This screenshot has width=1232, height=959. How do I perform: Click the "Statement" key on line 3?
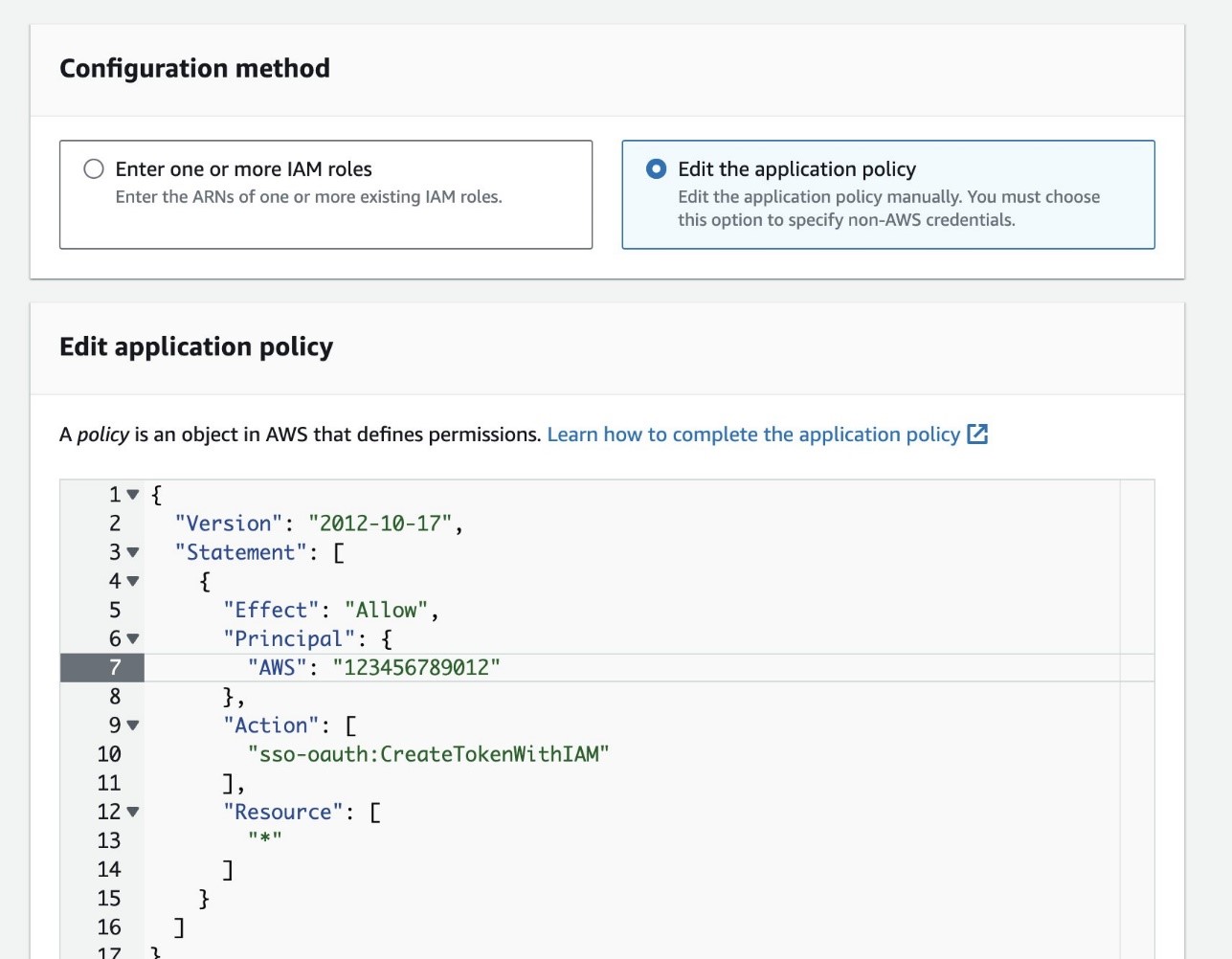pyautogui.click(x=241, y=552)
